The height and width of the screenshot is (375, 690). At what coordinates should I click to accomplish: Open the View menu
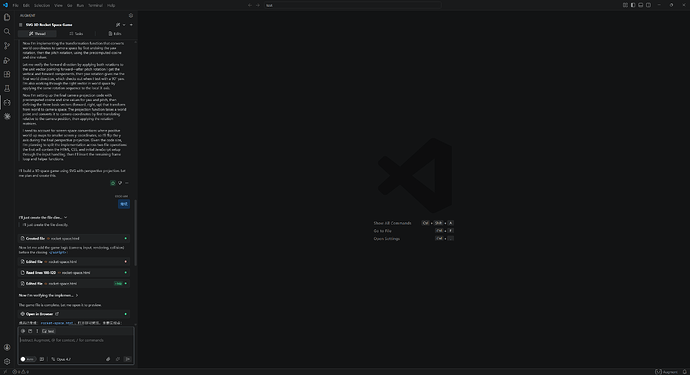58,5
